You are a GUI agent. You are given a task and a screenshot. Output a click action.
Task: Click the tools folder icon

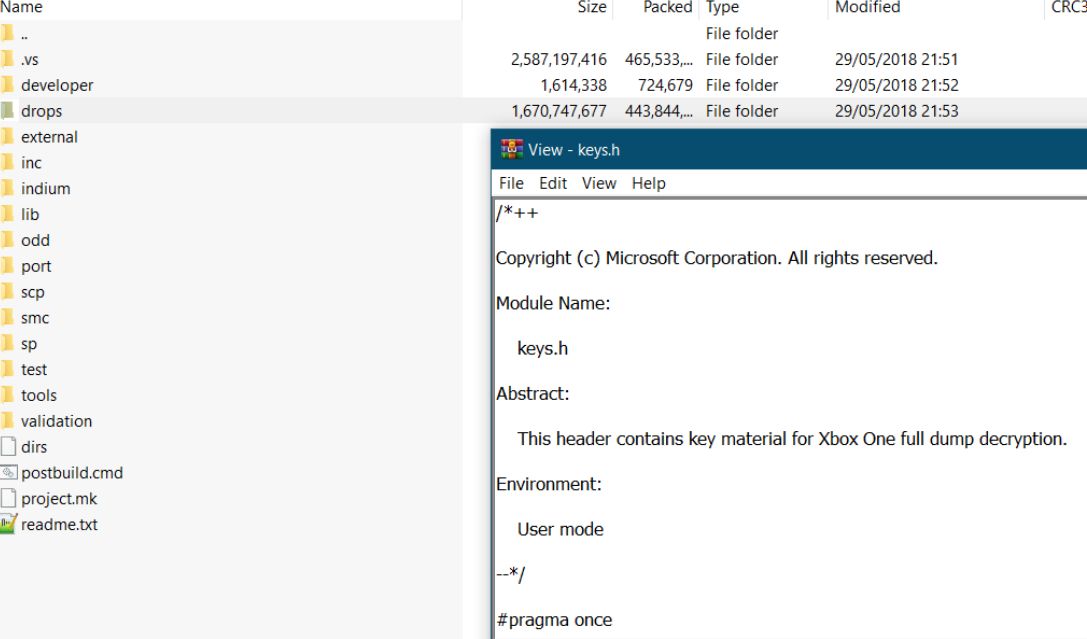(x=7, y=395)
